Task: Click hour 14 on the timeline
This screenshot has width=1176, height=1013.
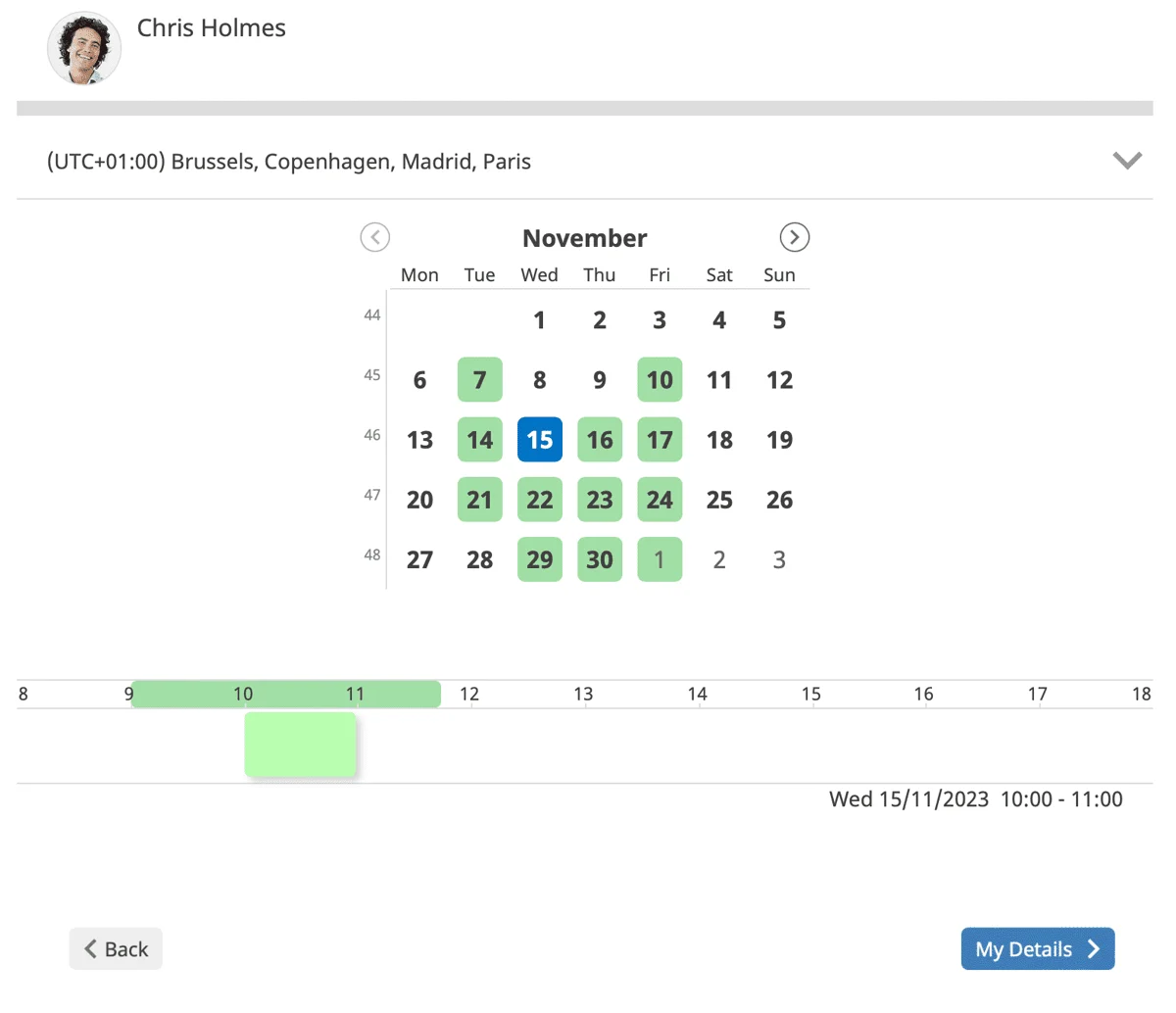Action: pyautogui.click(x=697, y=694)
